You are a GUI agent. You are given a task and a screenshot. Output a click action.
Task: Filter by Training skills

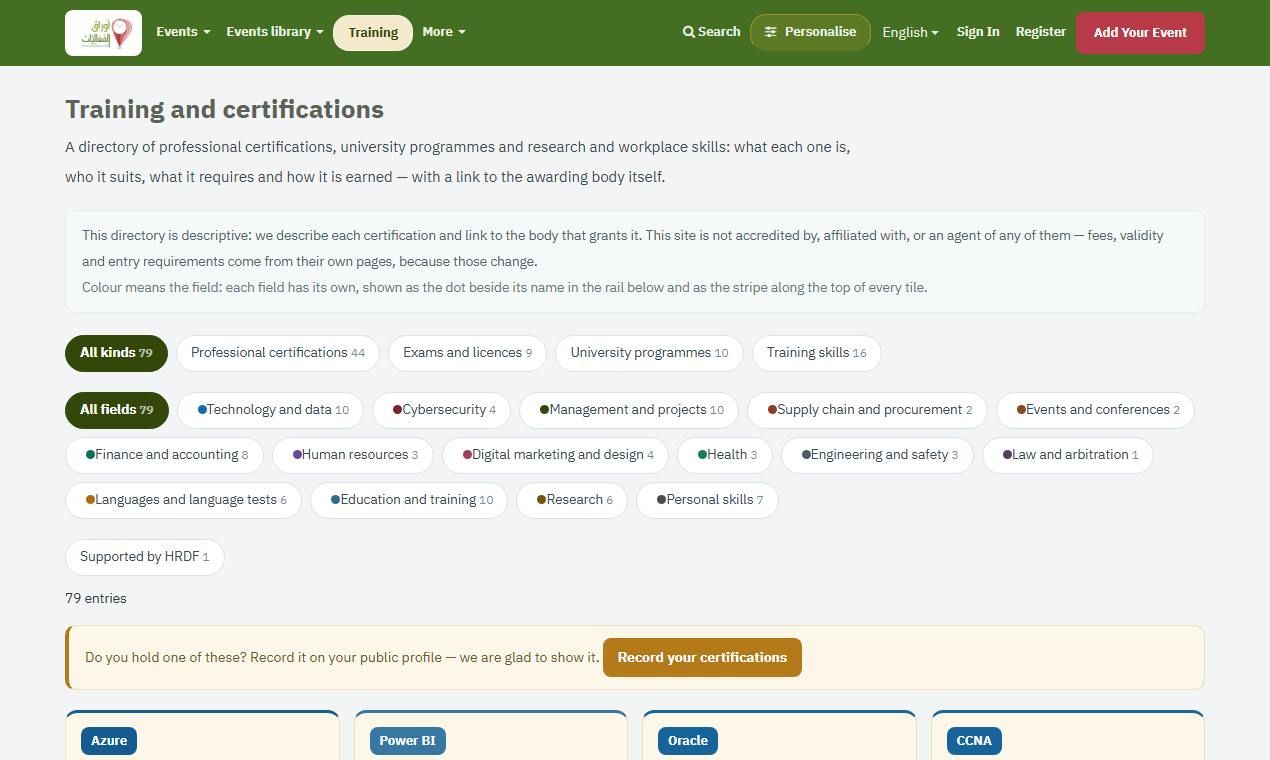(816, 353)
